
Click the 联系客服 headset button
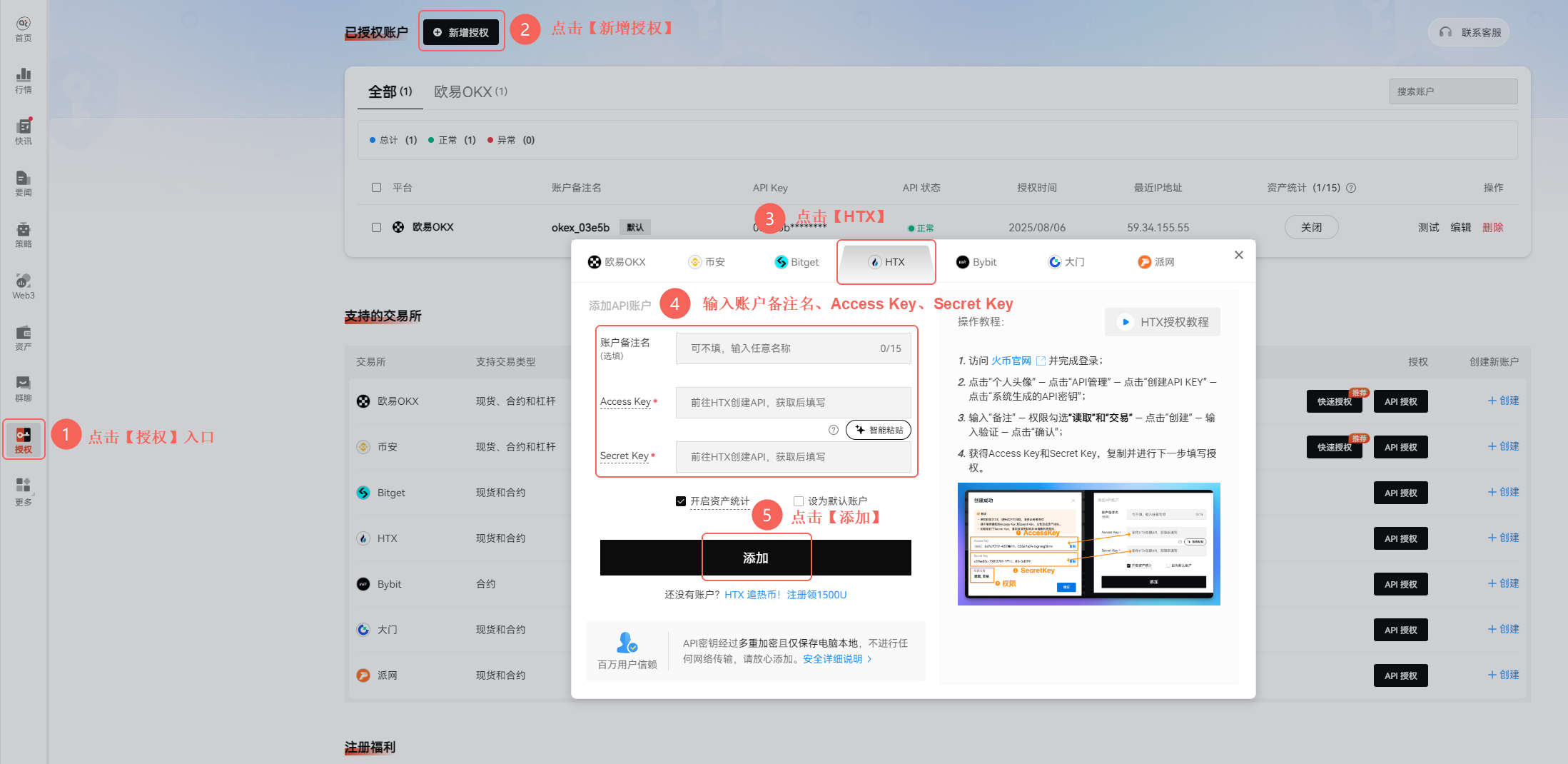[1469, 32]
